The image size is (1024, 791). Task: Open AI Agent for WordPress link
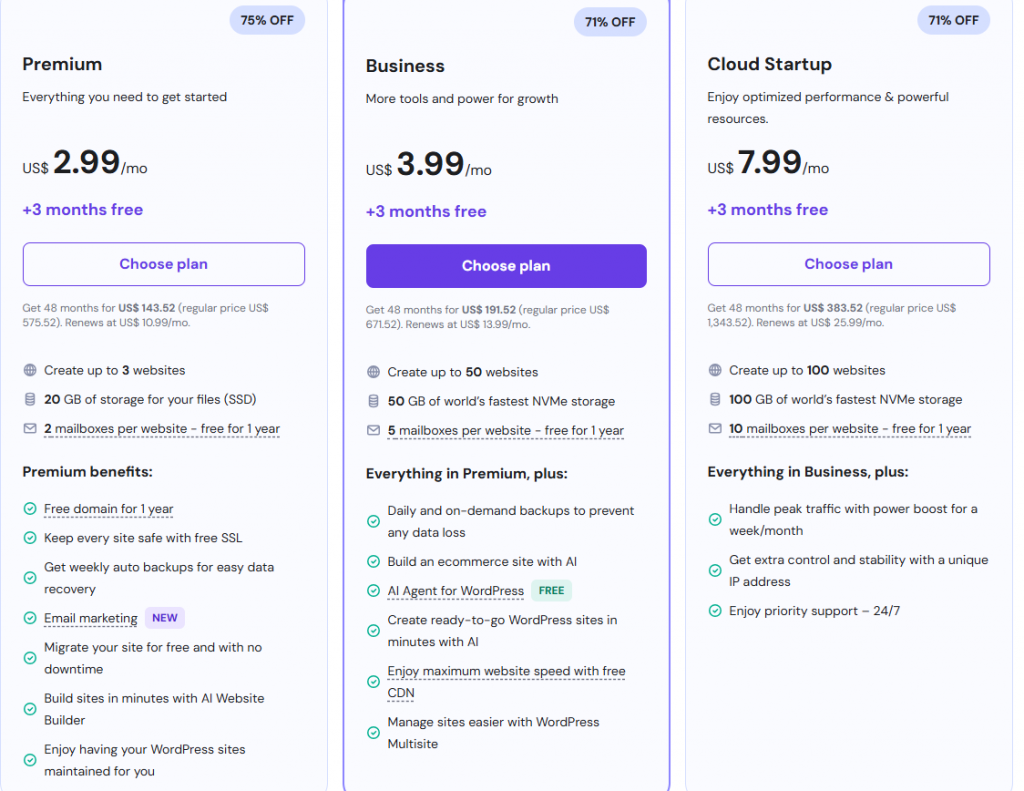[455, 591]
